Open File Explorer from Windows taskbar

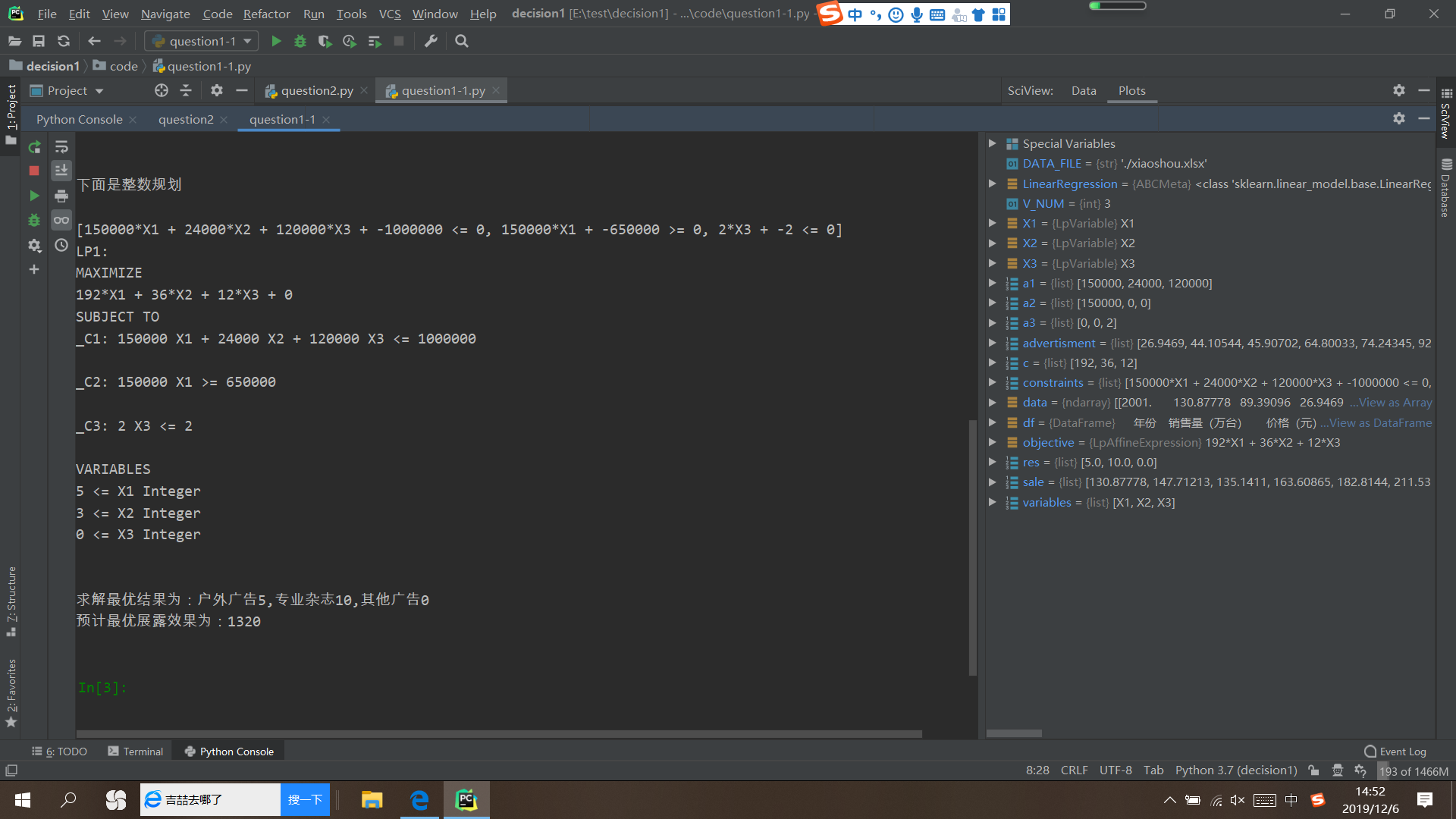point(372,799)
